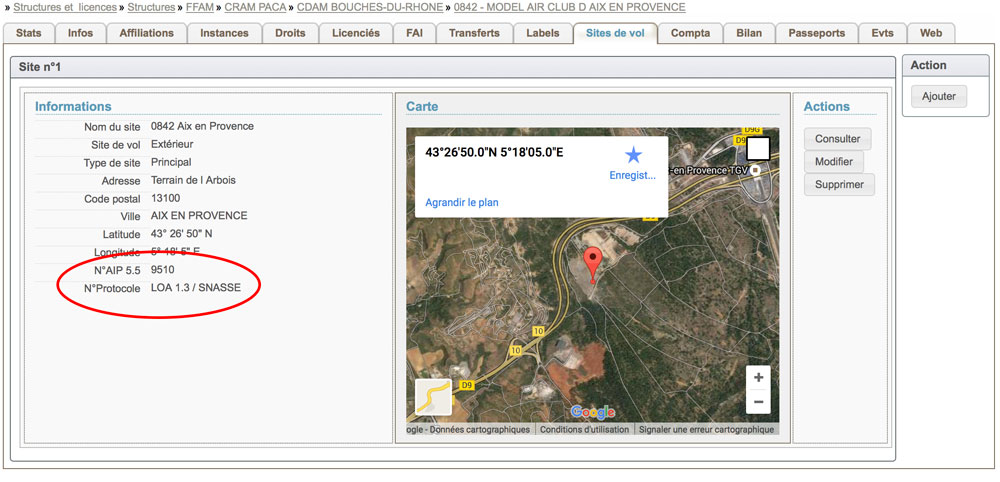Zoom out with the map minus button
Image resolution: width=1000 pixels, height=482 pixels.
759,402
